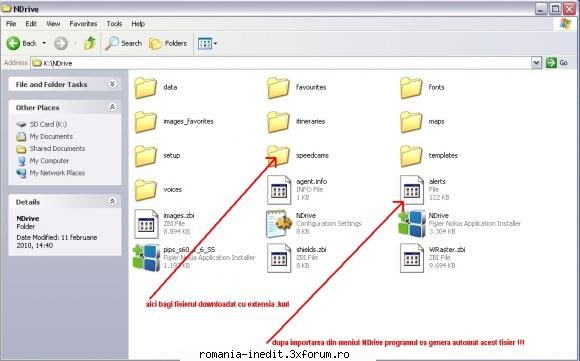Select the voices folder icon
Viewport: 580px width, 361px height.
click(145, 190)
